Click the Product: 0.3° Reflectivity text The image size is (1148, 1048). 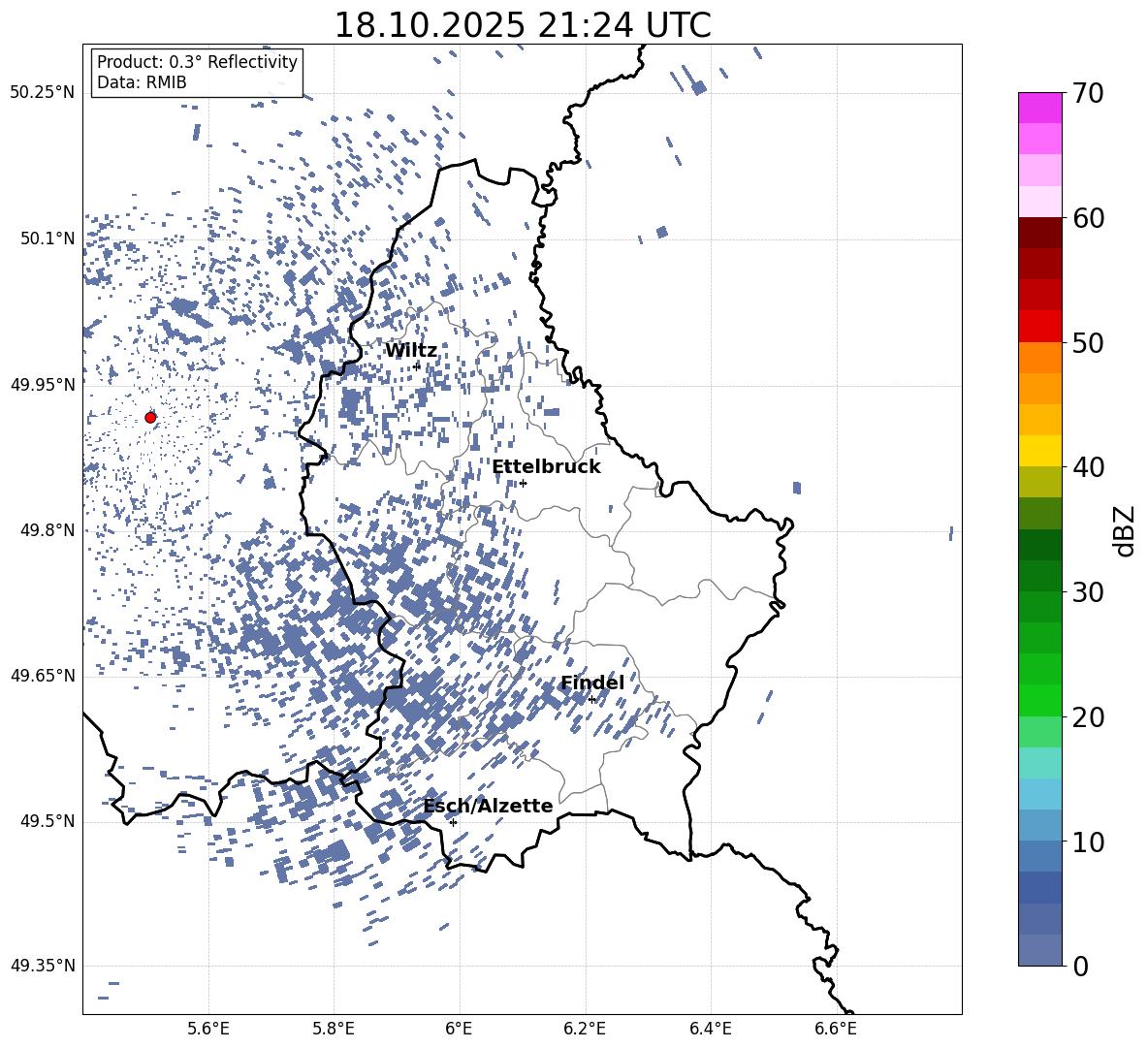point(197,62)
